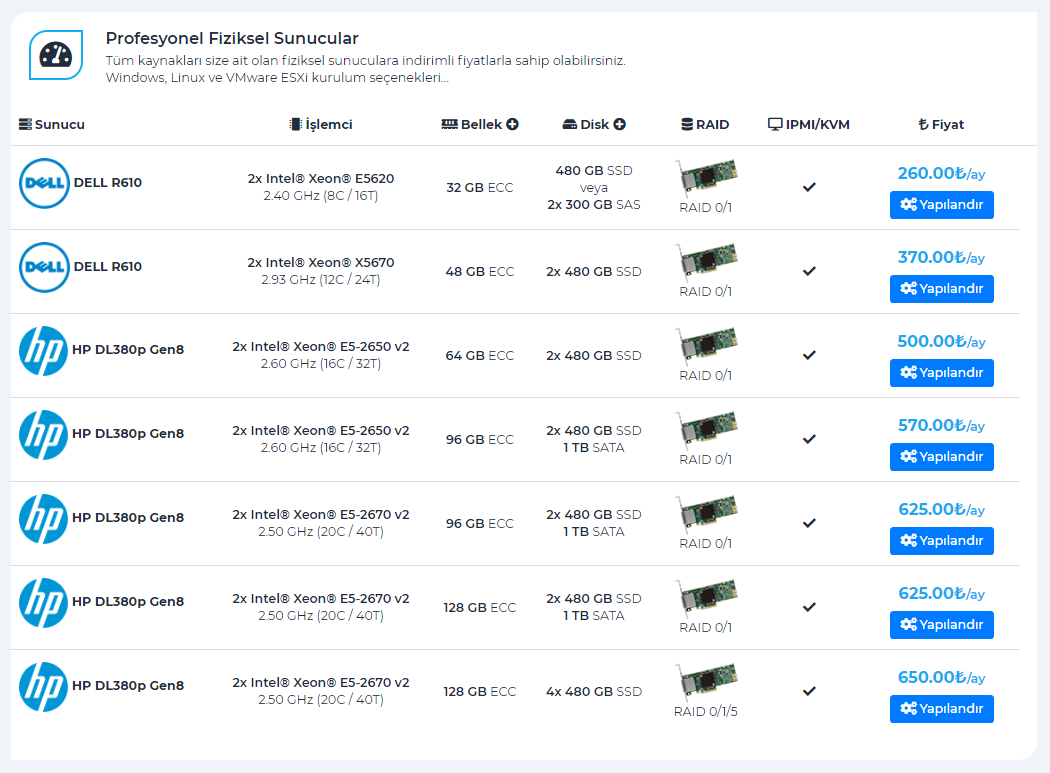Click '48 GB ECC' memory cell
1050x773 pixels.
click(x=479, y=271)
